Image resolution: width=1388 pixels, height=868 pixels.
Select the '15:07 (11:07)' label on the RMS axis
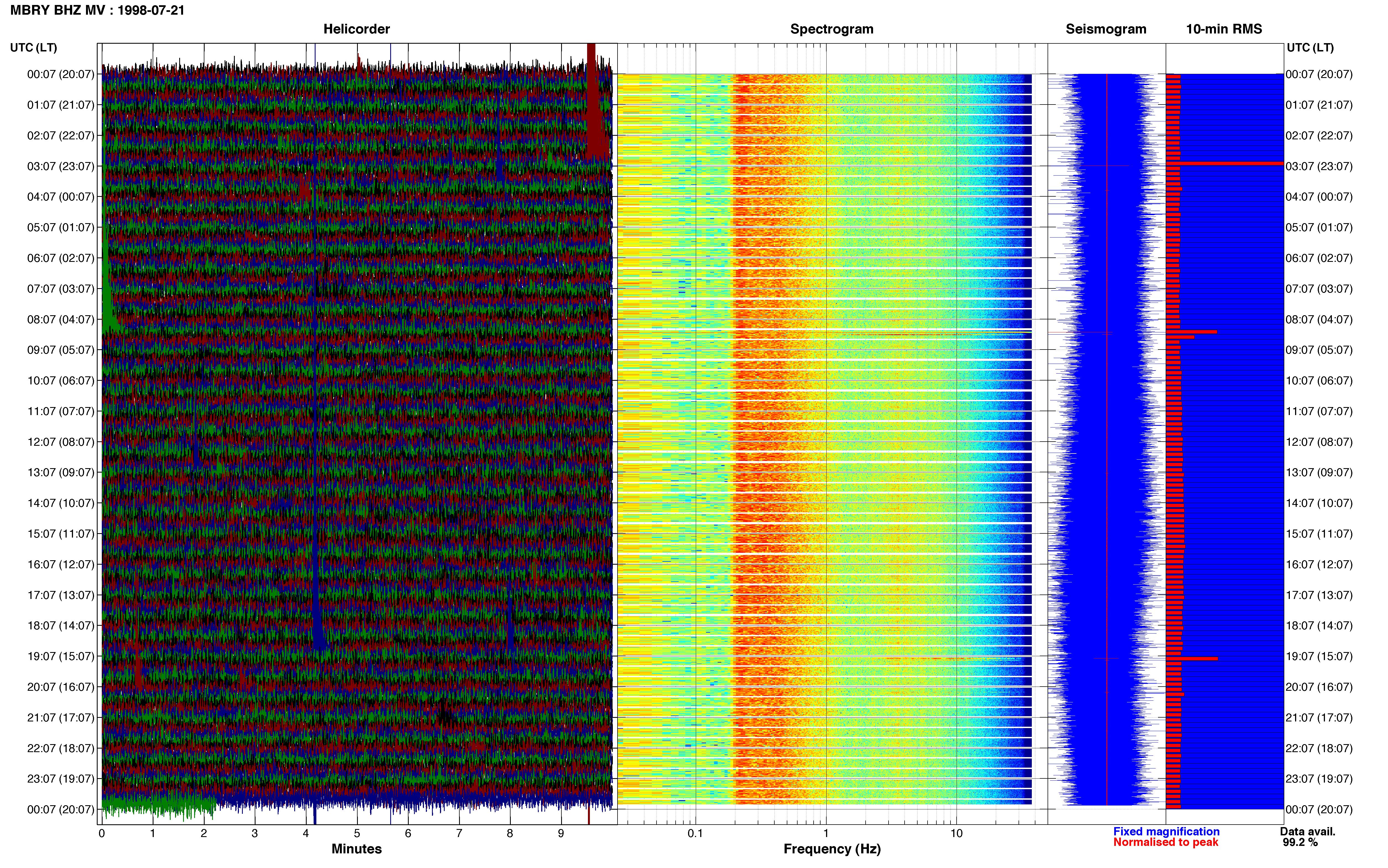(1319, 534)
